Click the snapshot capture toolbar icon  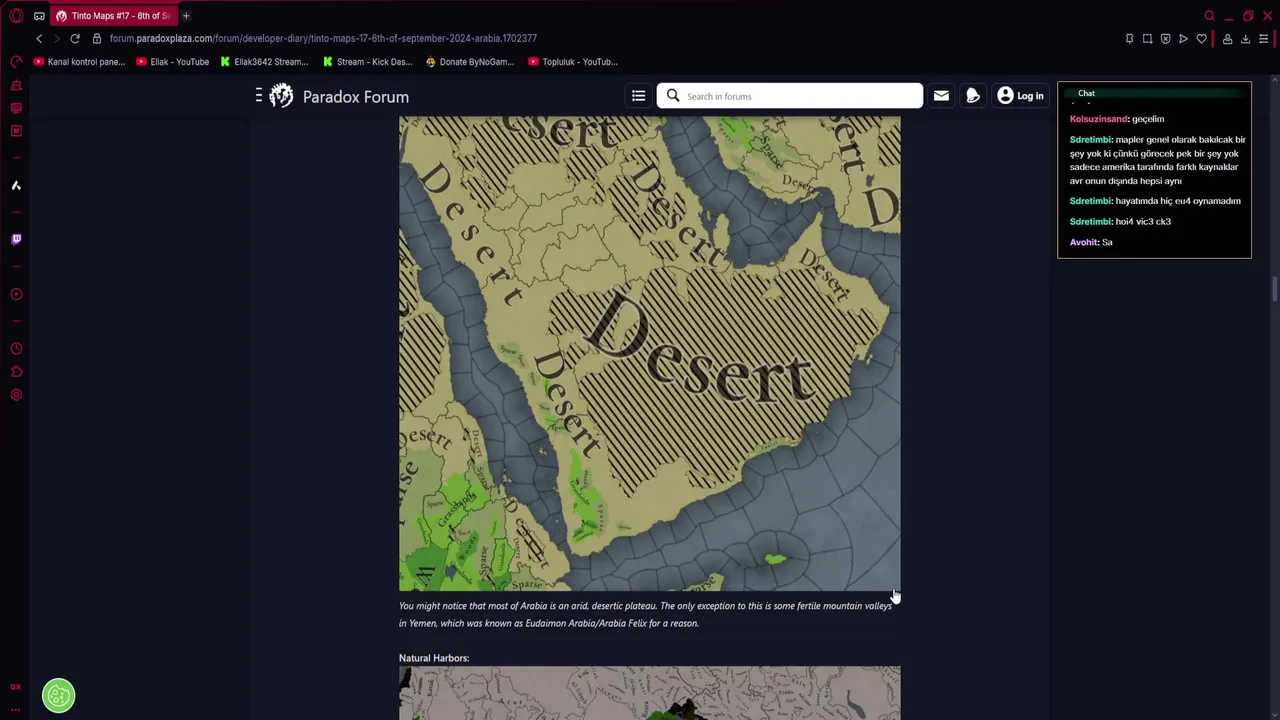point(1147,39)
